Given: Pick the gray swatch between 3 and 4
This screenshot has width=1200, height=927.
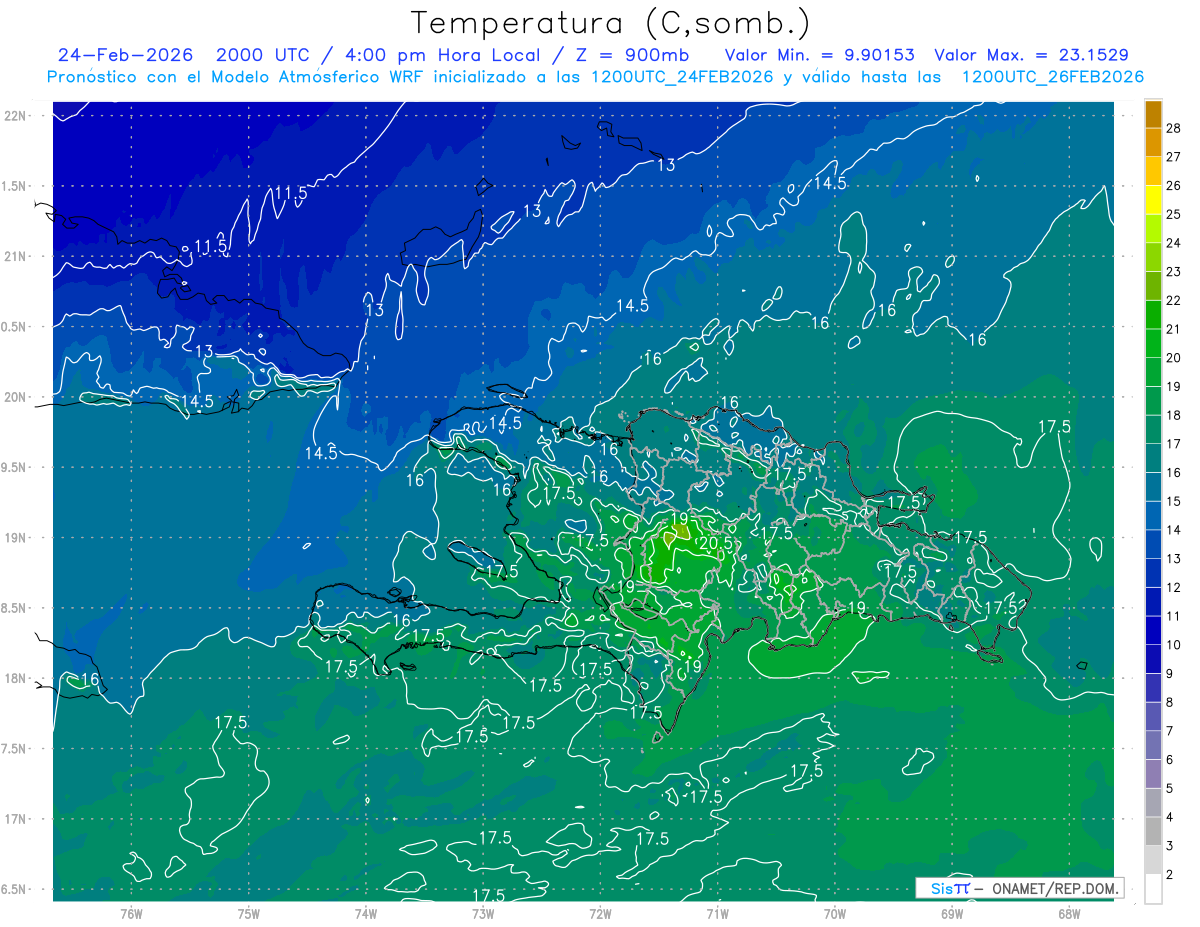Looking at the screenshot, I should click(1153, 831).
